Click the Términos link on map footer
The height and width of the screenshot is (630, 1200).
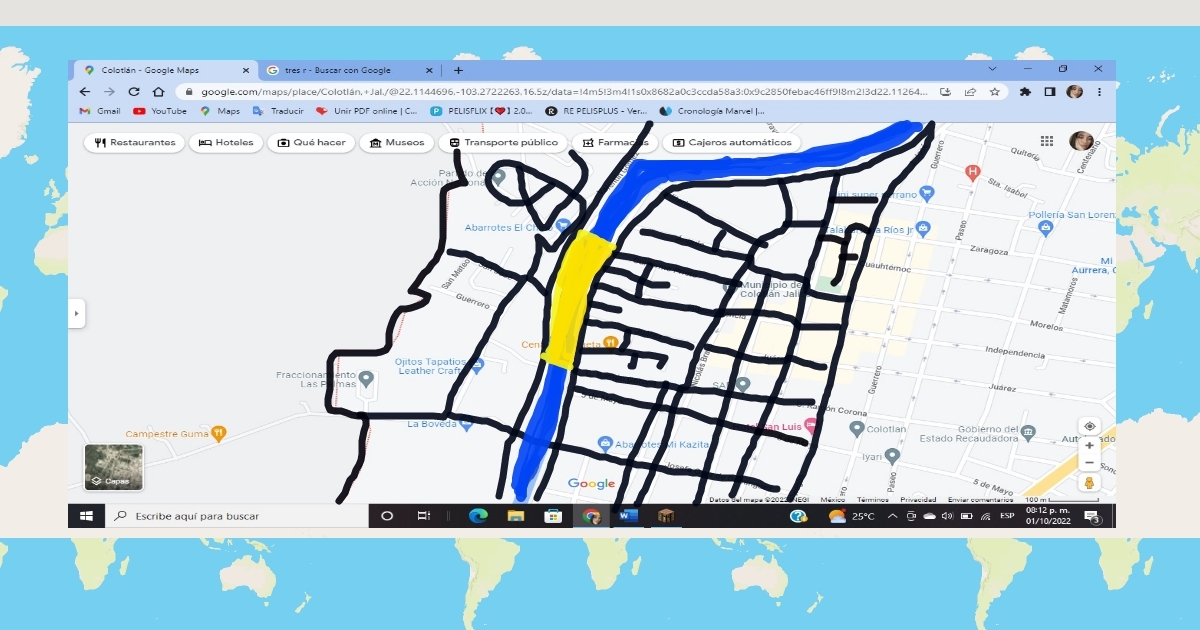(x=872, y=500)
